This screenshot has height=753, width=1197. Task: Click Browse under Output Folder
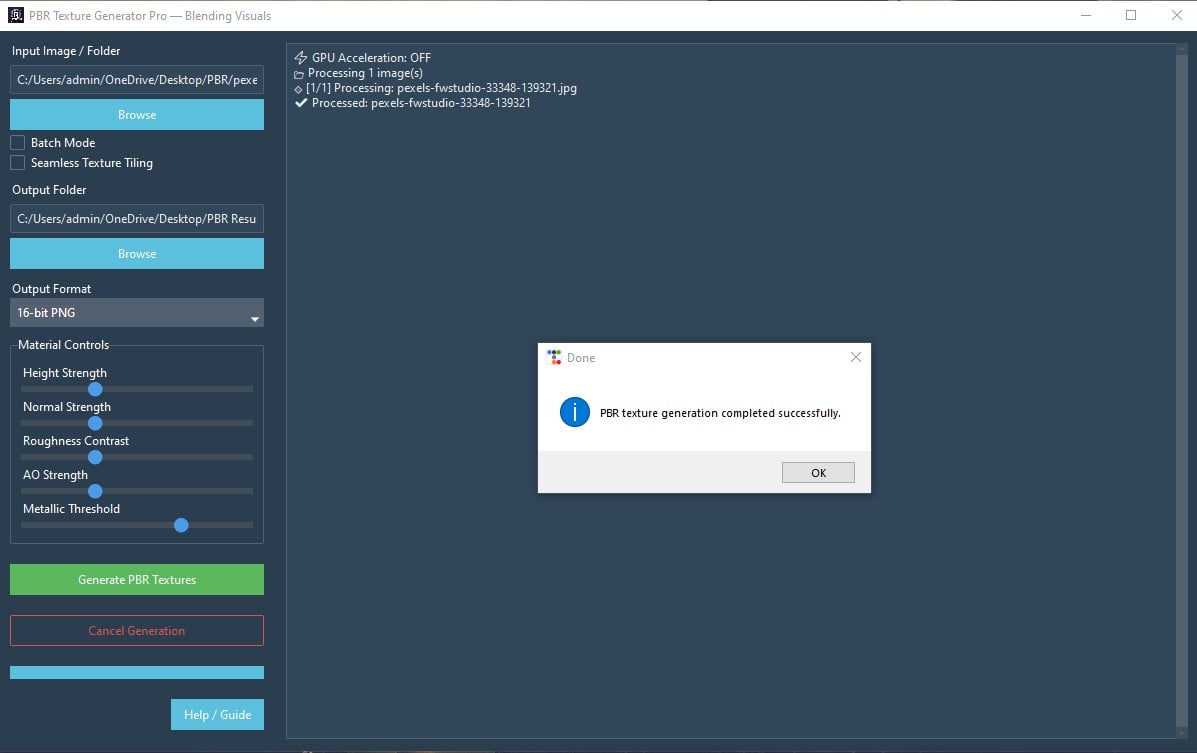pyautogui.click(x=137, y=254)
